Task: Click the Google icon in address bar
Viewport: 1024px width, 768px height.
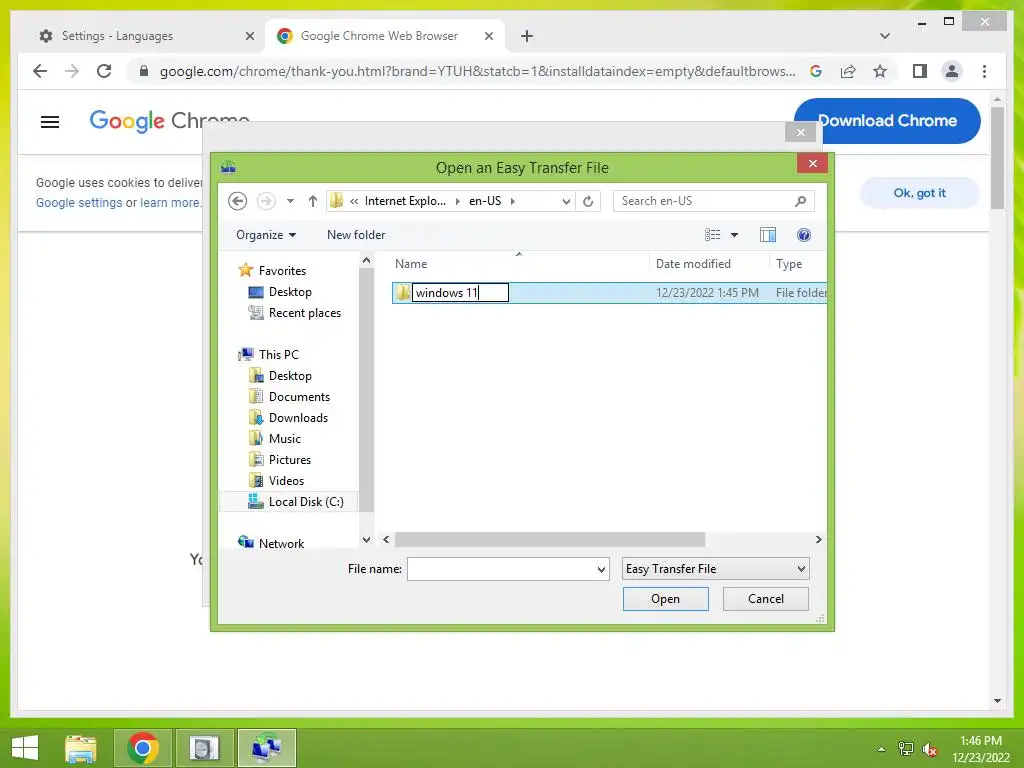Action: click(x=816, y=71)
